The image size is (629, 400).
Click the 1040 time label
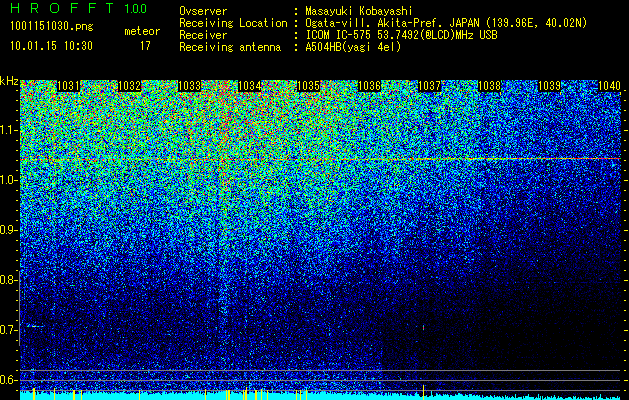pyautogui.click(x=609, y=86)
